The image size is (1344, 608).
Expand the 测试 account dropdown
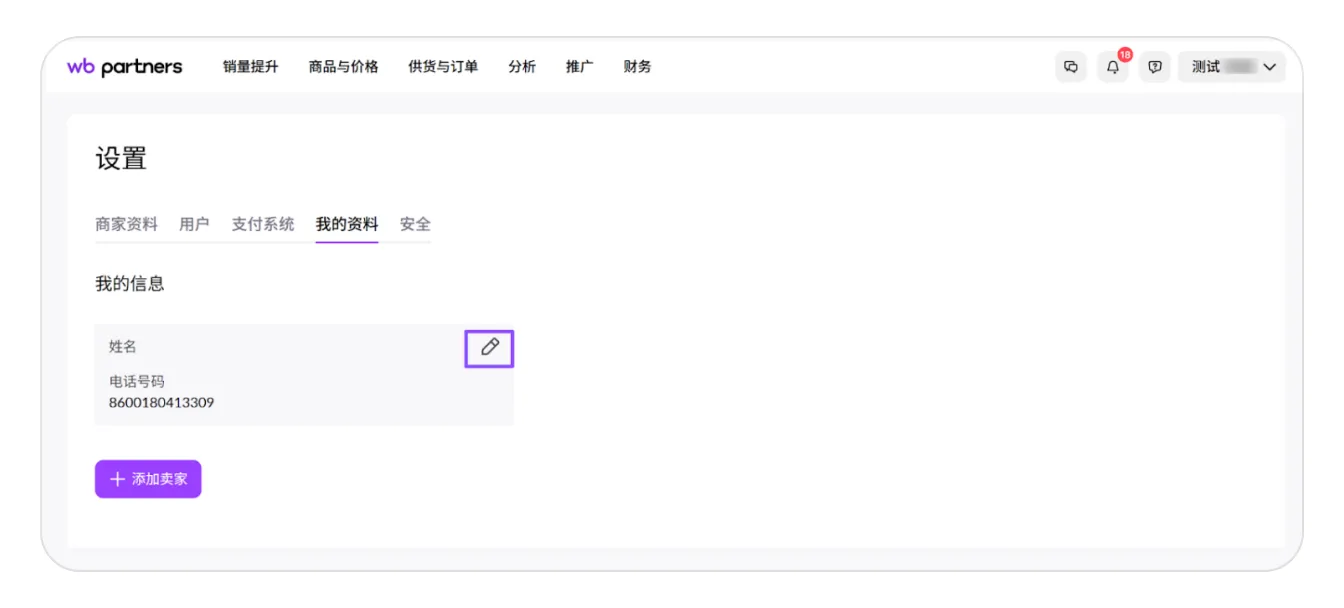click(x=1232, y=67)
